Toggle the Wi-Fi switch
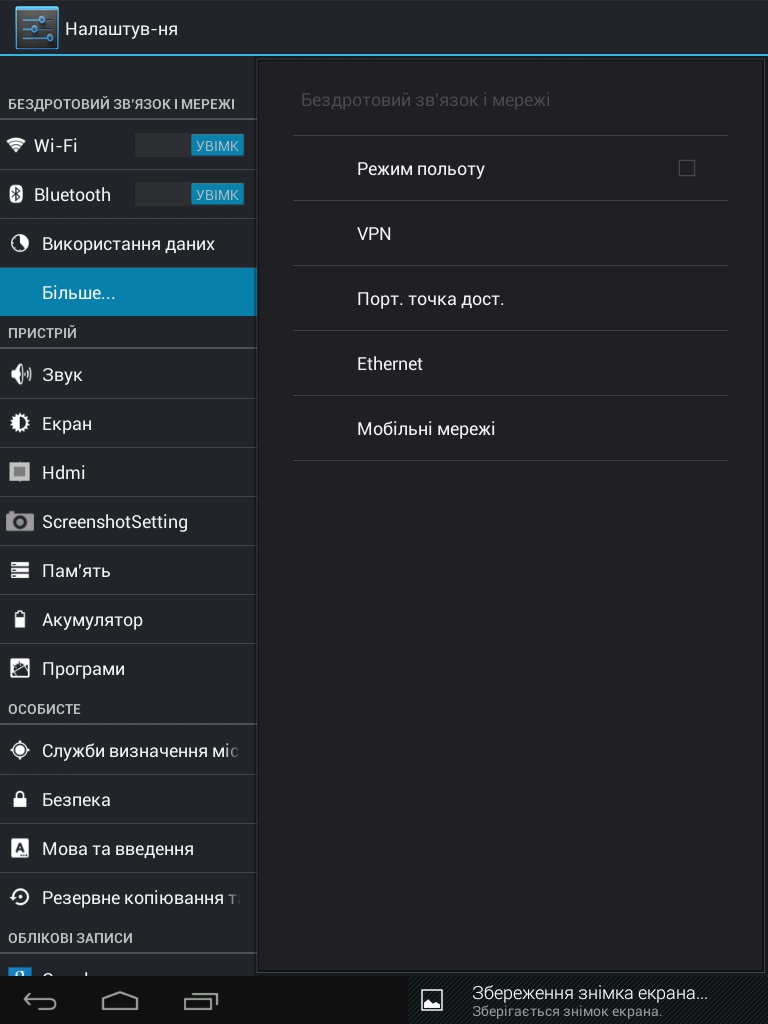768x1024 pixels. coord(190,145)
